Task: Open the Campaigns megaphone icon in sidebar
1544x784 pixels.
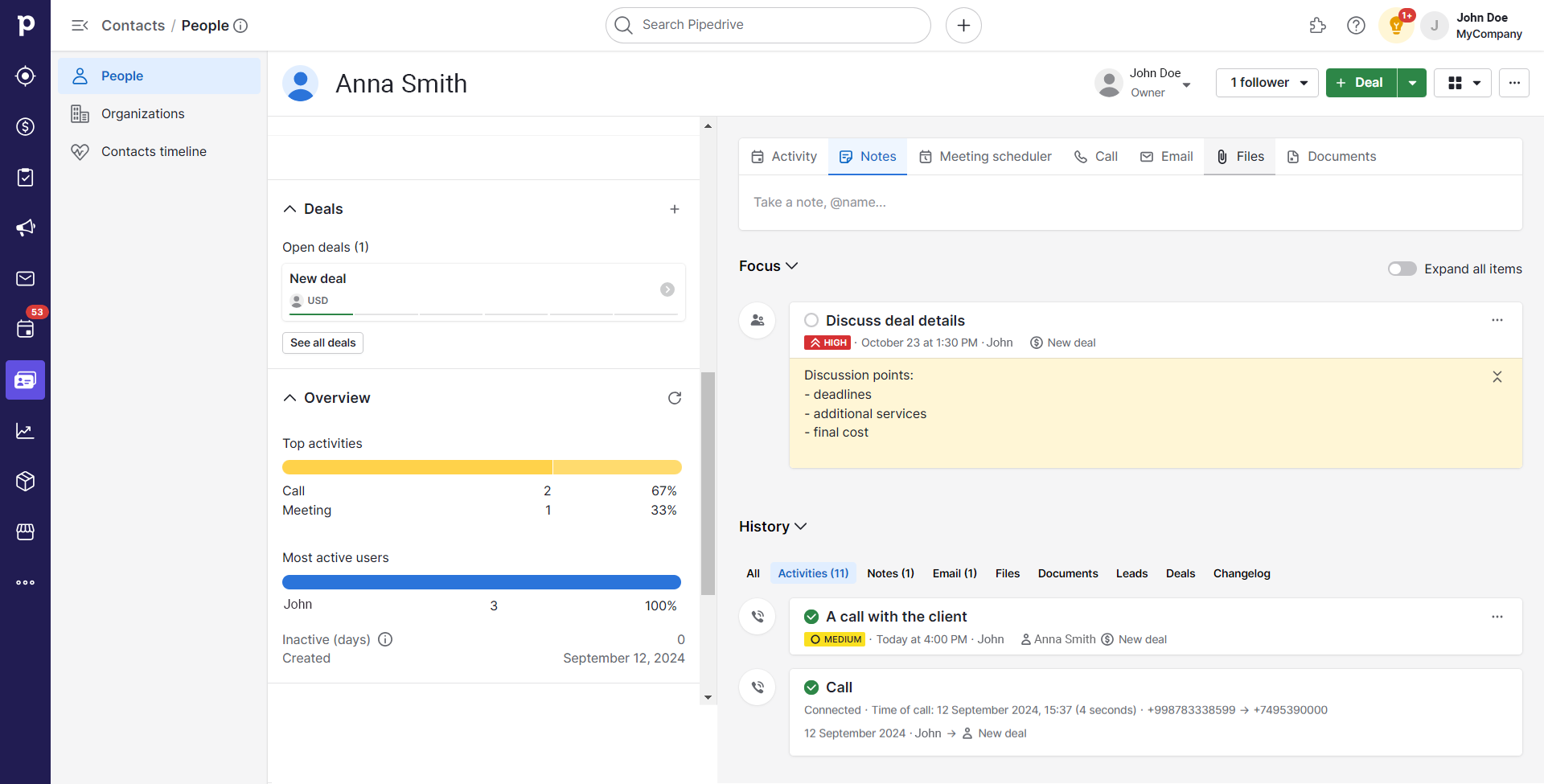Action: pos(25,228)
